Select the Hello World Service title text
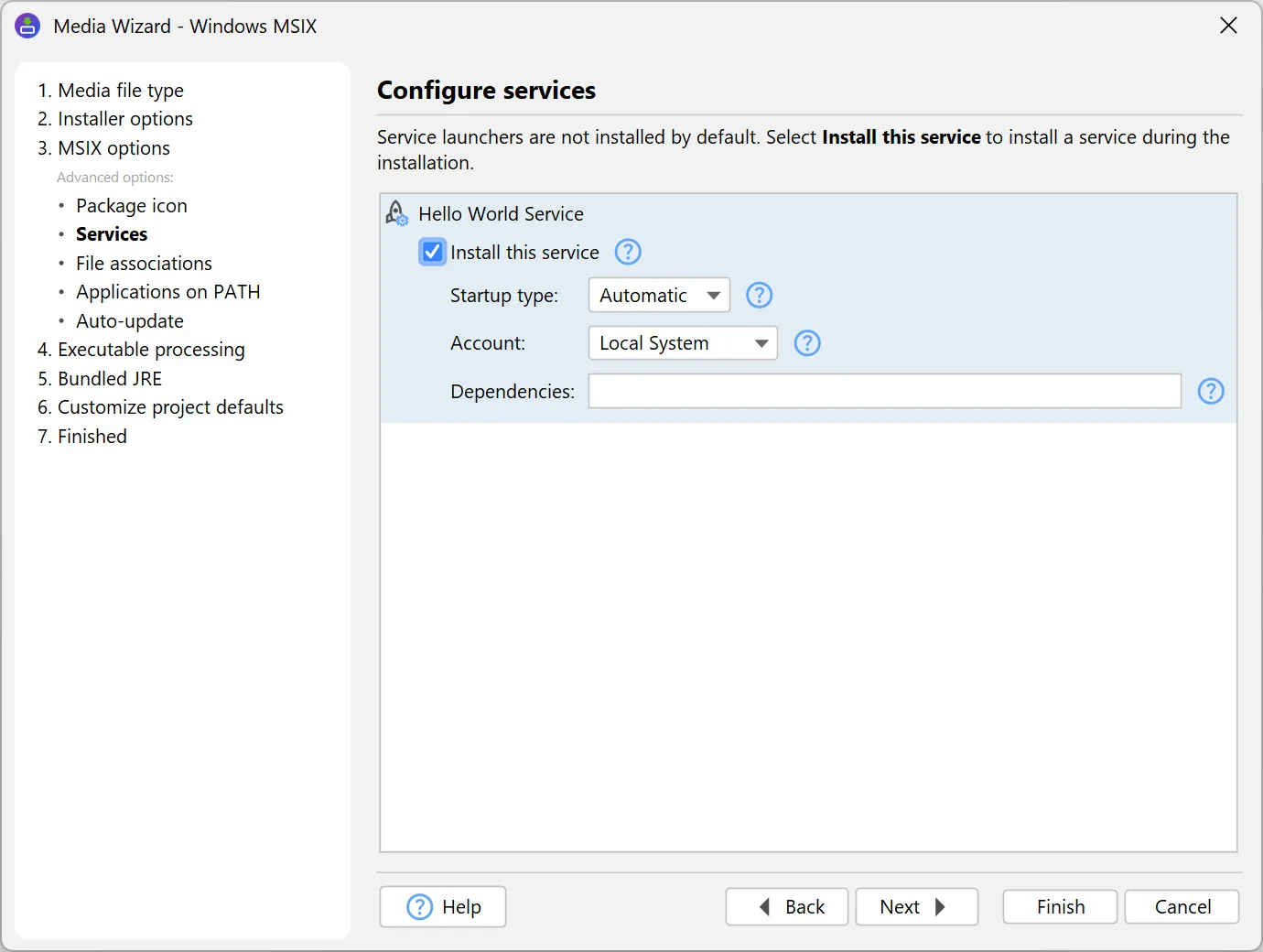Image resolution: width=1263 pixels, height=952 pixels. click(x=501, y=213)
